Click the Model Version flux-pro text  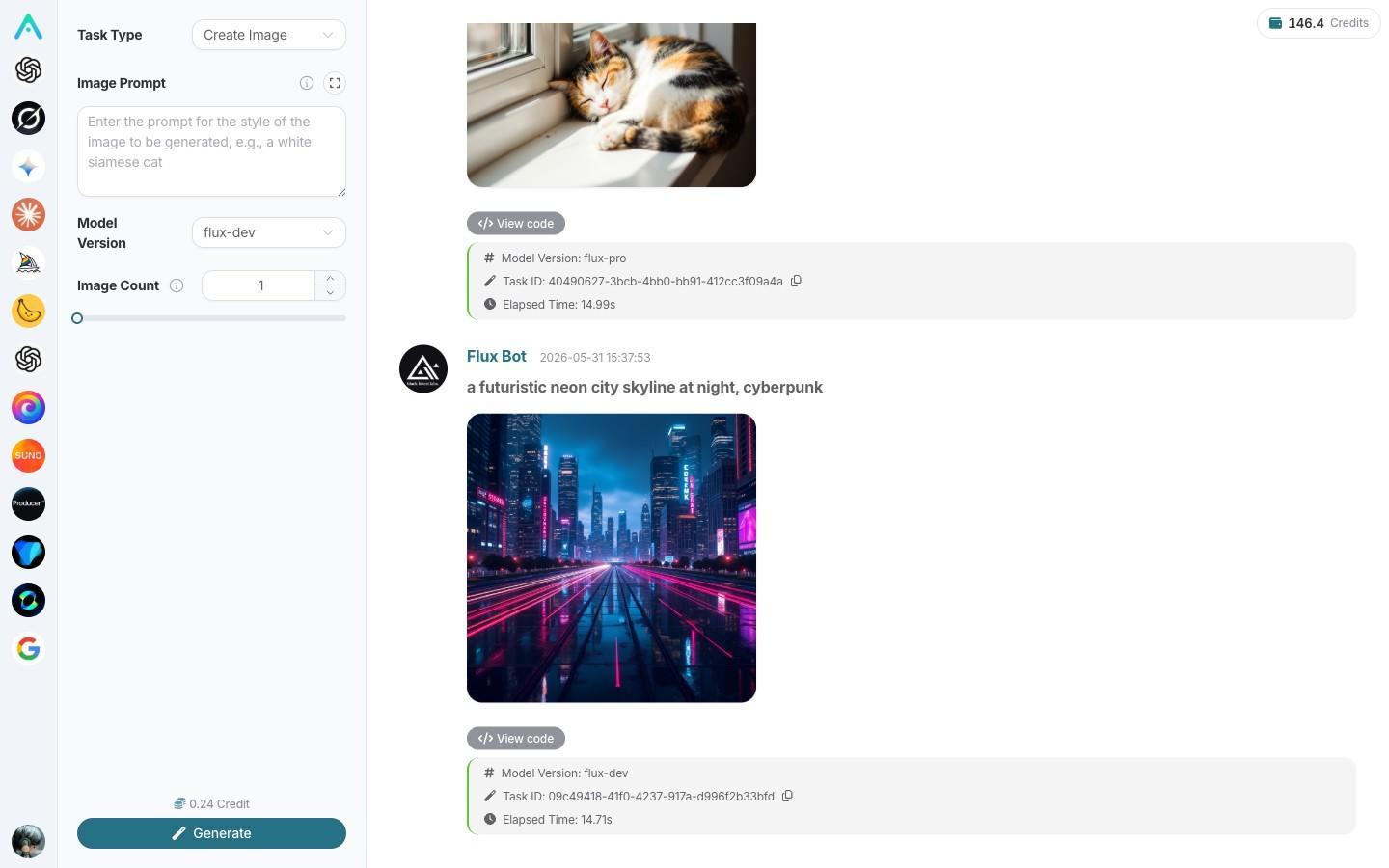563,258
